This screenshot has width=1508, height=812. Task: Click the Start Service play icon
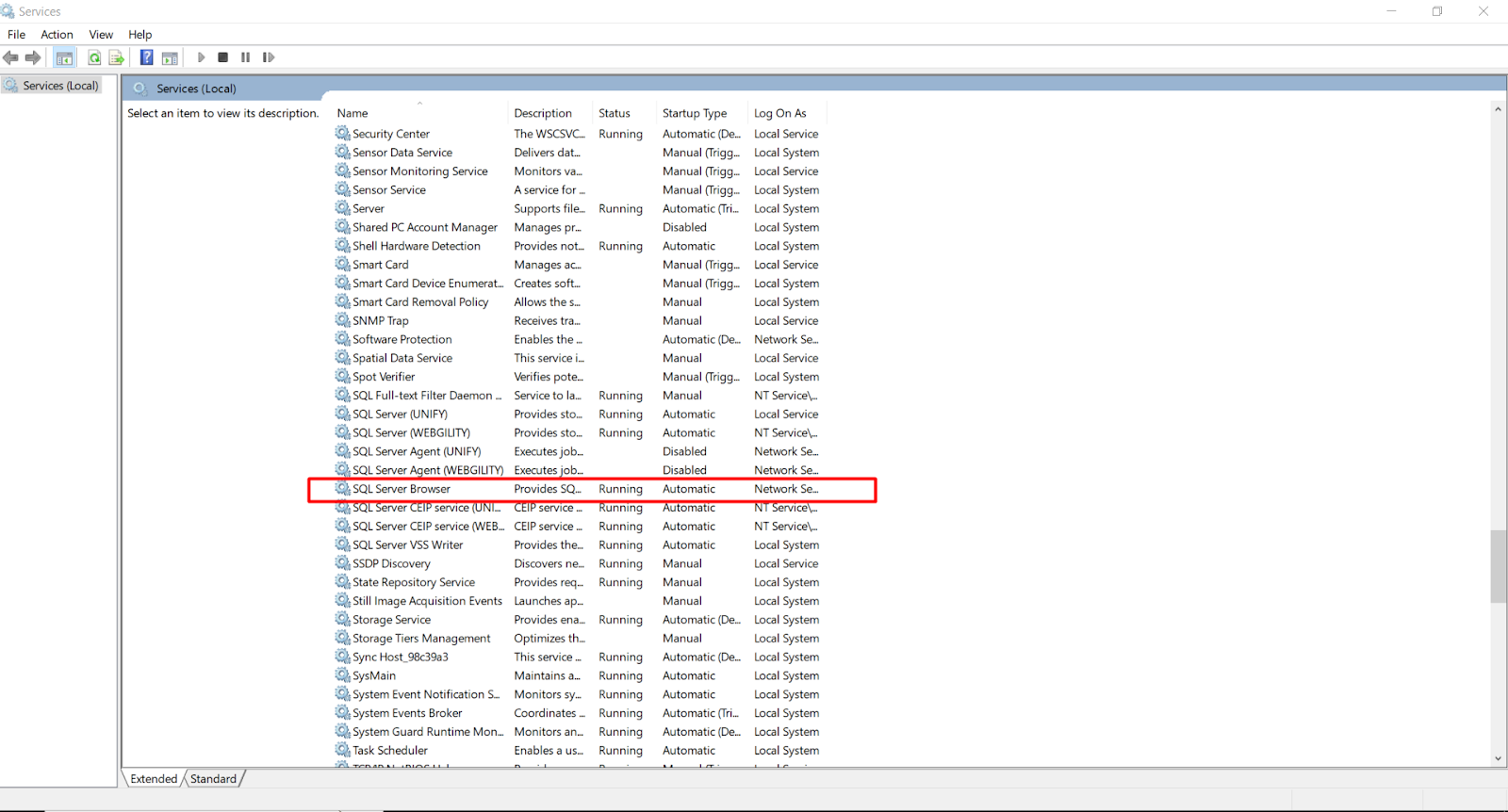(x=201, y=58)
